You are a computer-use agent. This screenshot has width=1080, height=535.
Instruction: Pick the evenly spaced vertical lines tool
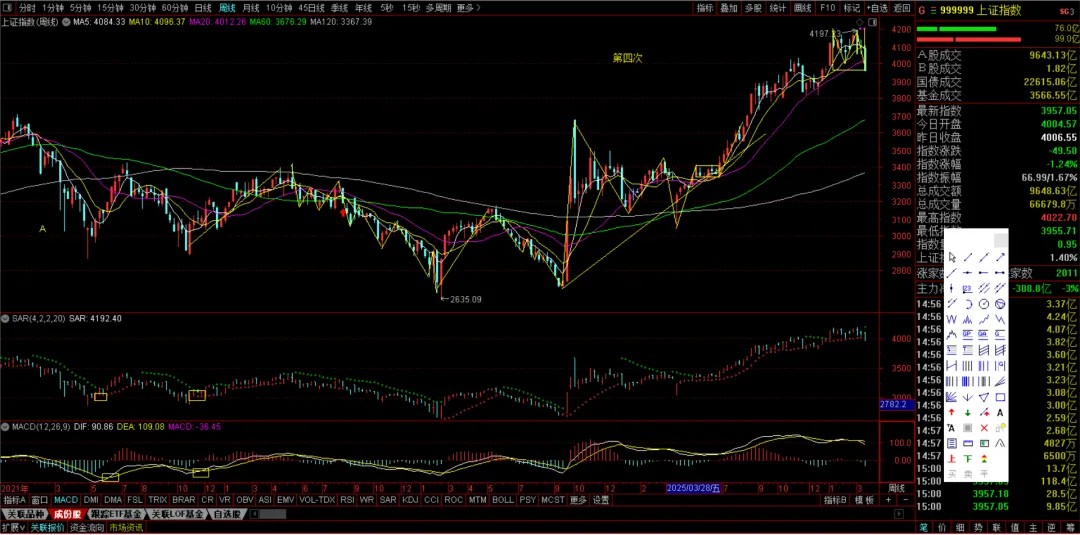tap(968, 365)
